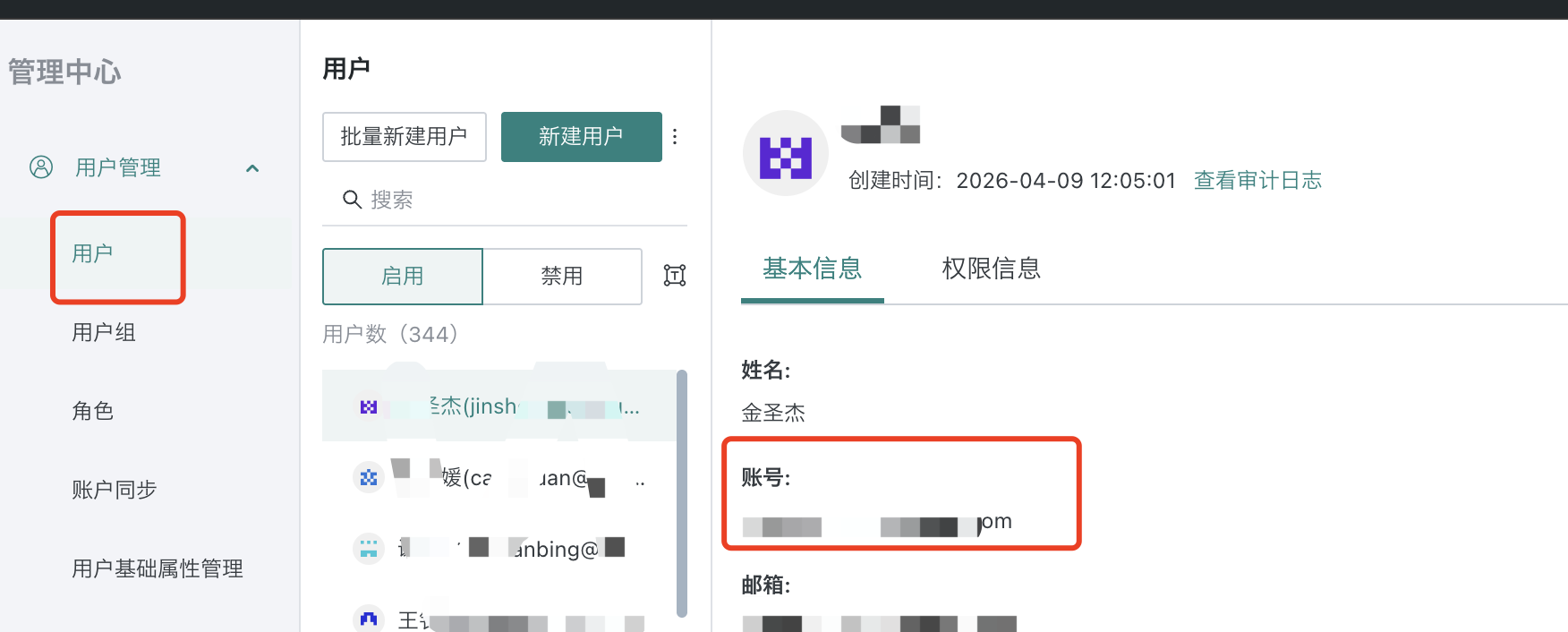
Task: Click the 批量新建用户 button
Action: [405, 137]
